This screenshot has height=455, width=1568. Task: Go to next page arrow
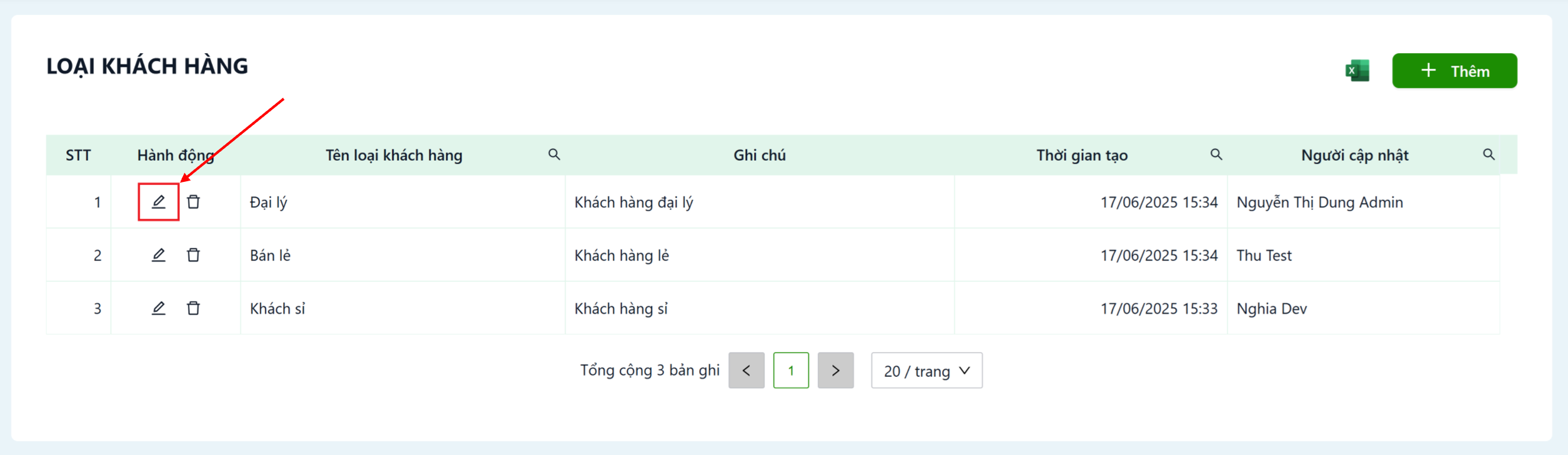click(836, 371)
